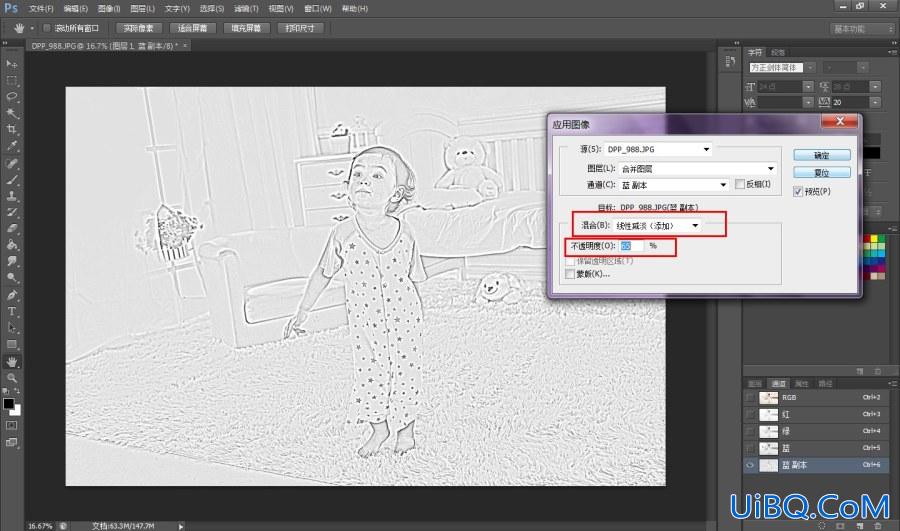Viewport: 900px width, 531px height.
Task: Show the 蓝 channel visibility
Action: (750, 448)
